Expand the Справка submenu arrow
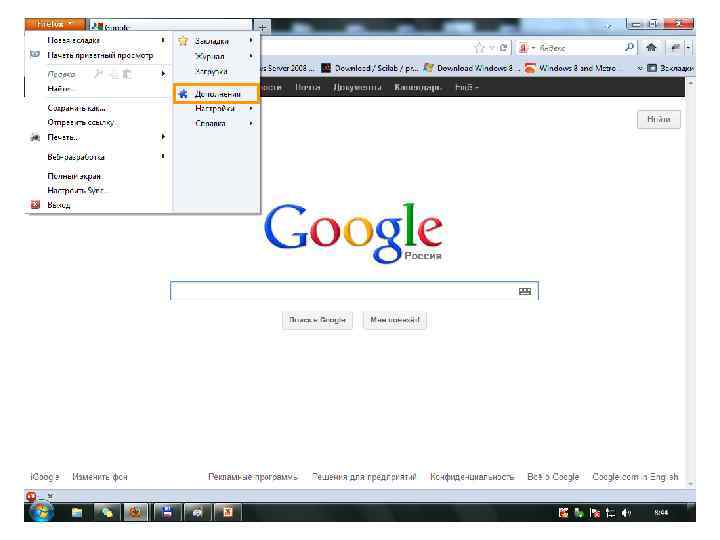The height and width of the screenshot is (540, 720). [x=251, y=123]
